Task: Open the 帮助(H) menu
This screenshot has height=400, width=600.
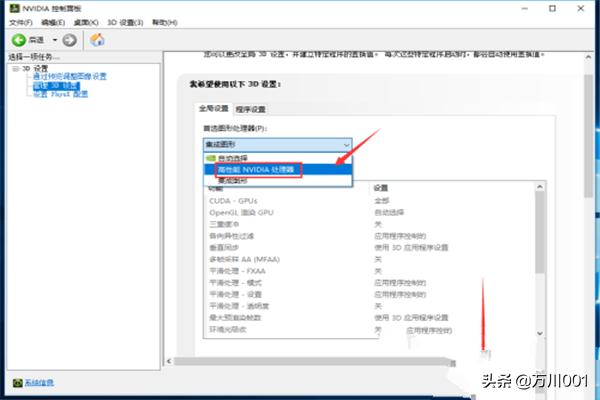Action: tap(165, 23)
